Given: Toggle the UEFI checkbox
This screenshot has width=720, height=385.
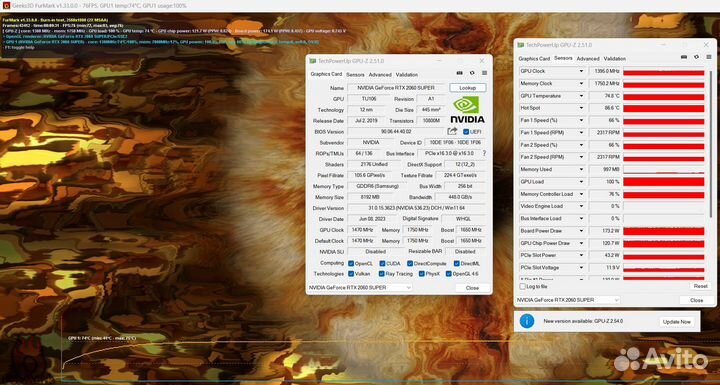Looking at the screenshot, I should [x=466, y=132].
